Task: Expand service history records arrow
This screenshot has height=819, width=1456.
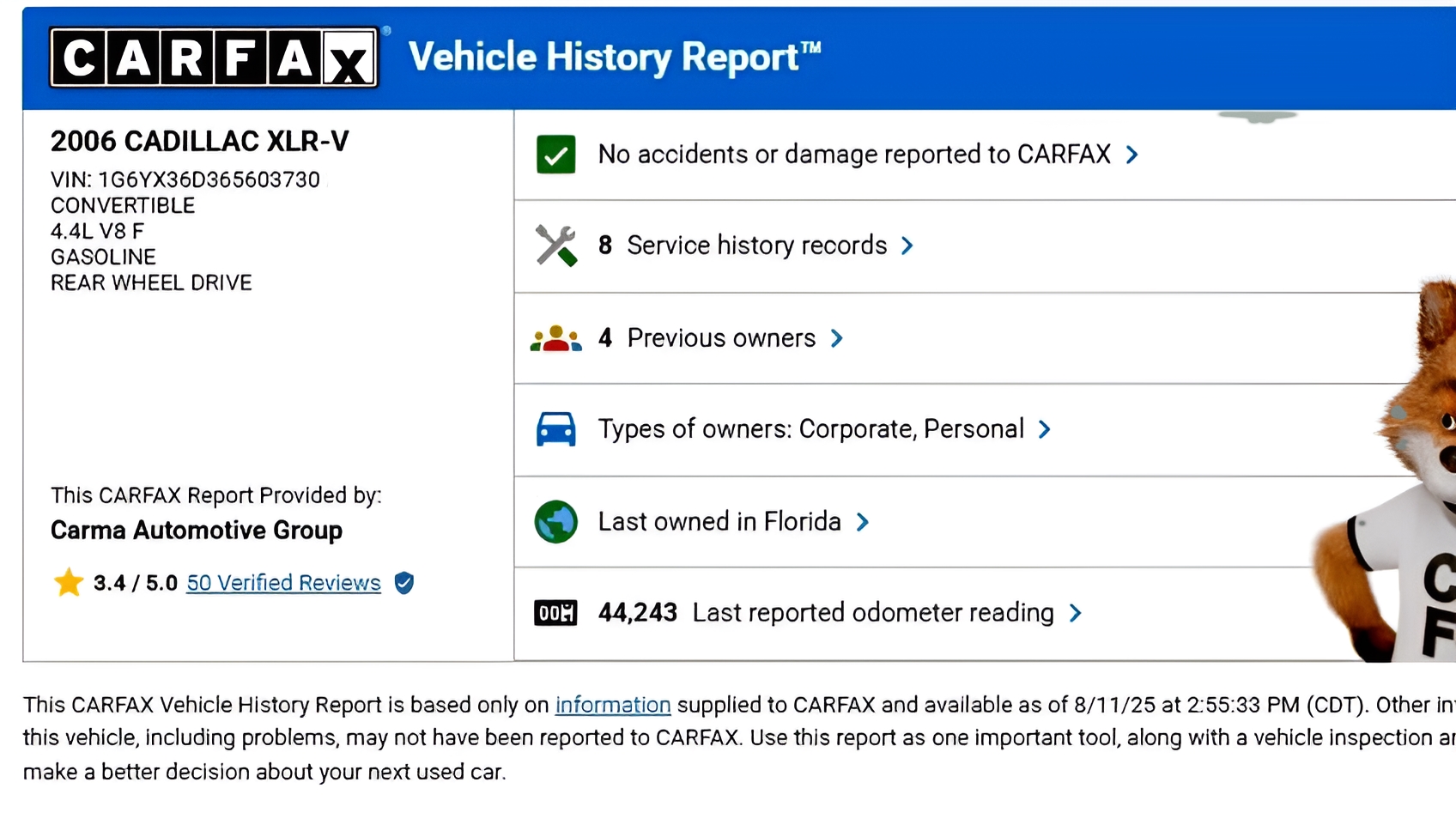Action: tap(907, 246)
